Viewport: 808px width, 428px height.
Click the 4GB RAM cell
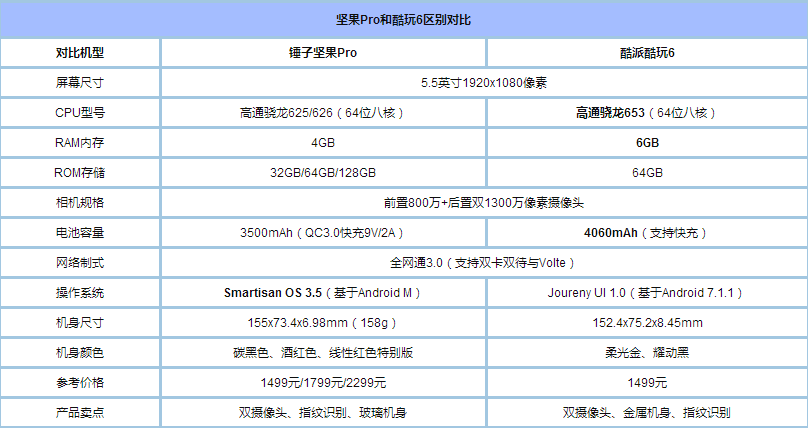(323, 143)
